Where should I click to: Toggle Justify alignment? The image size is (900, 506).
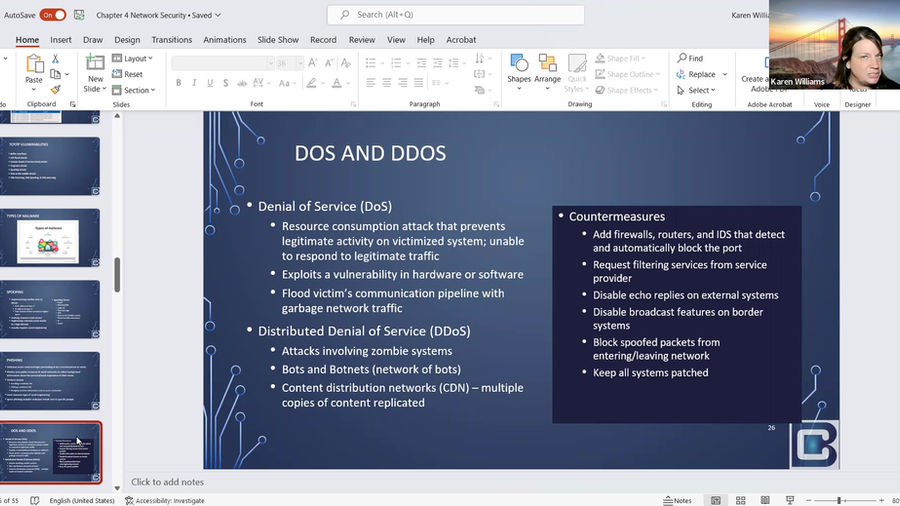pos(419,83)
